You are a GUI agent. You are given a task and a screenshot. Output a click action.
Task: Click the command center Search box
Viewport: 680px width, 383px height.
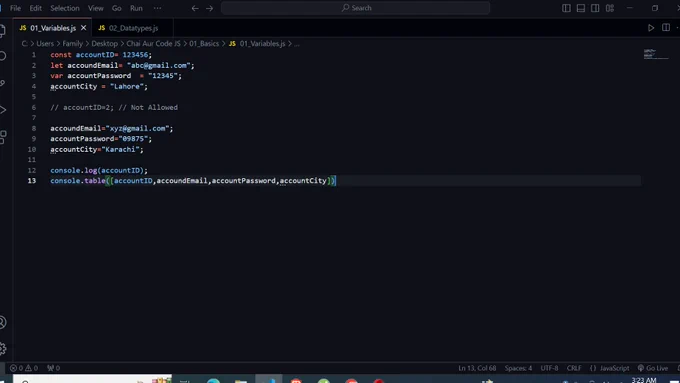pyautogui.click(x=356, y=8)
